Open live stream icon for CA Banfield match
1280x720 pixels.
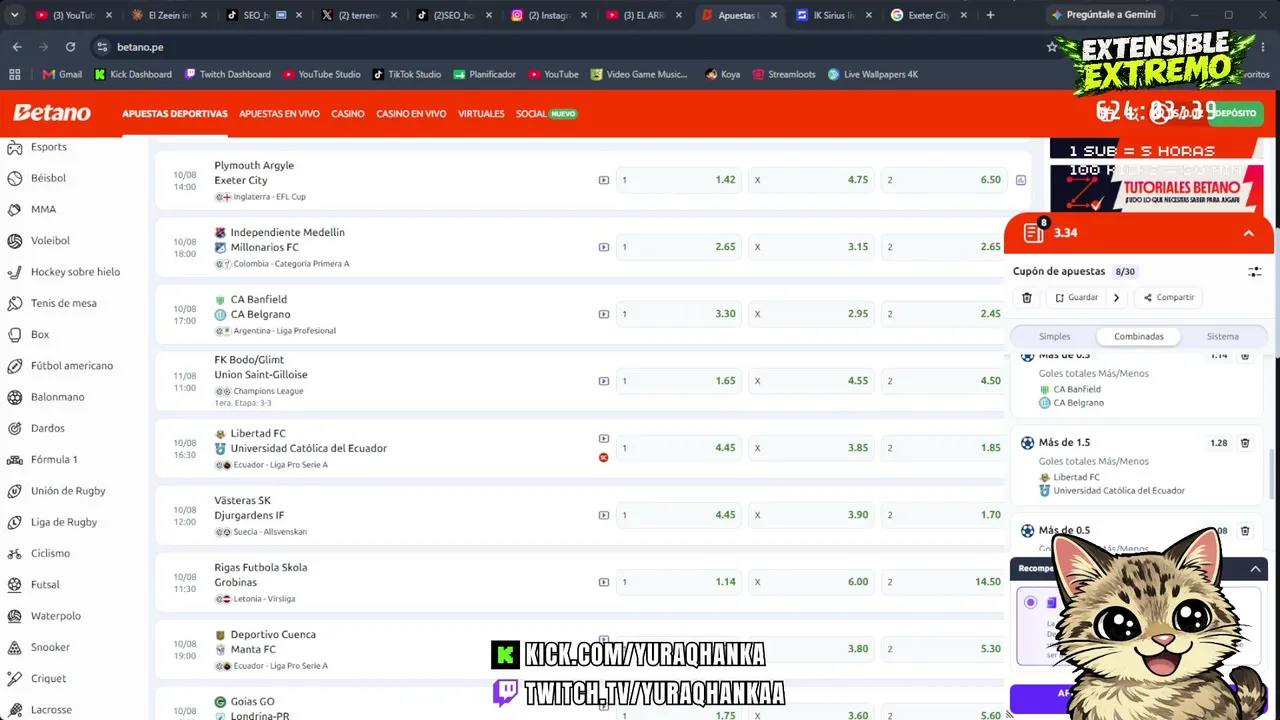click(603, 314)
